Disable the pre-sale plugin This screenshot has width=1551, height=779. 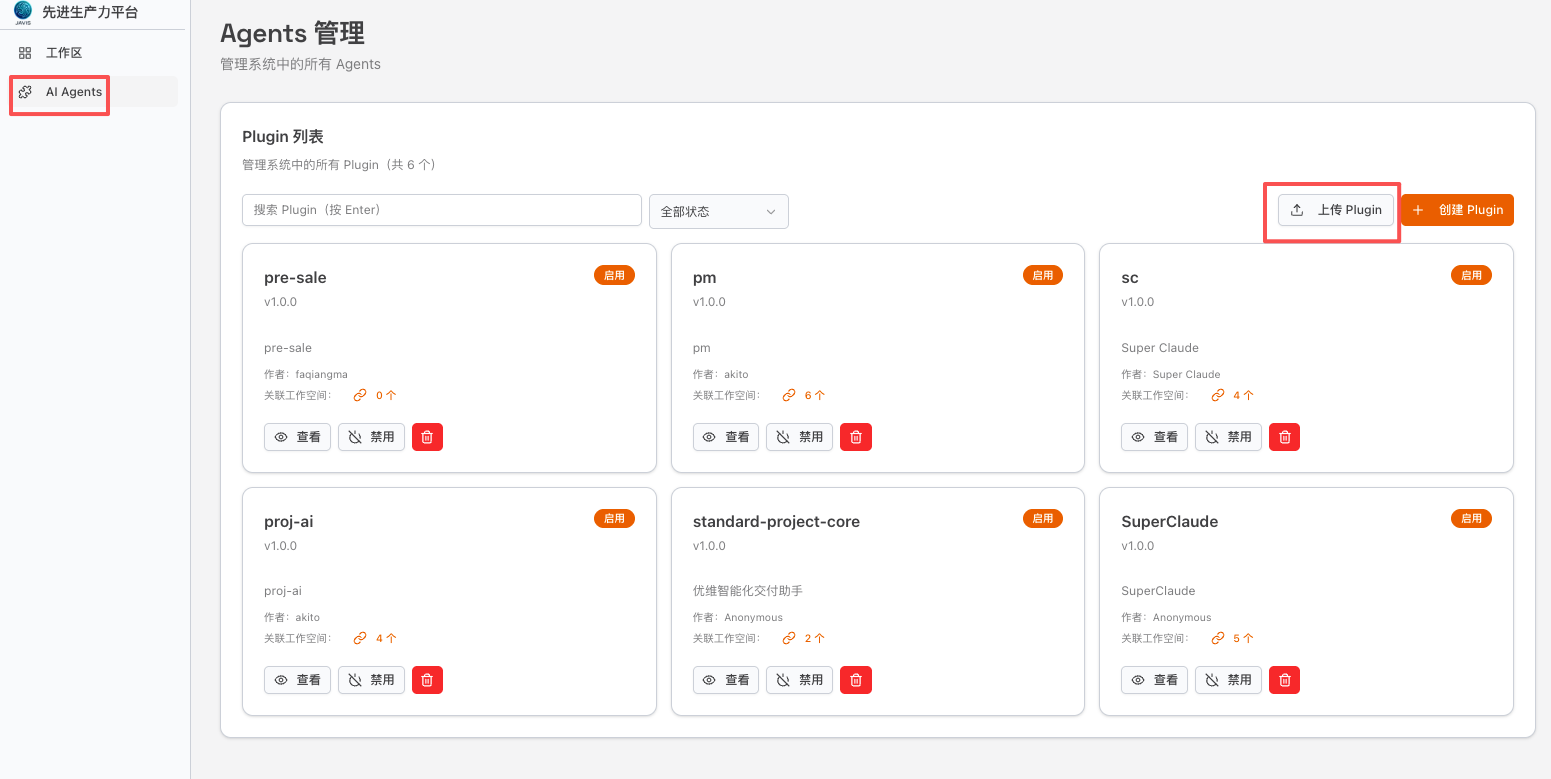371,437
